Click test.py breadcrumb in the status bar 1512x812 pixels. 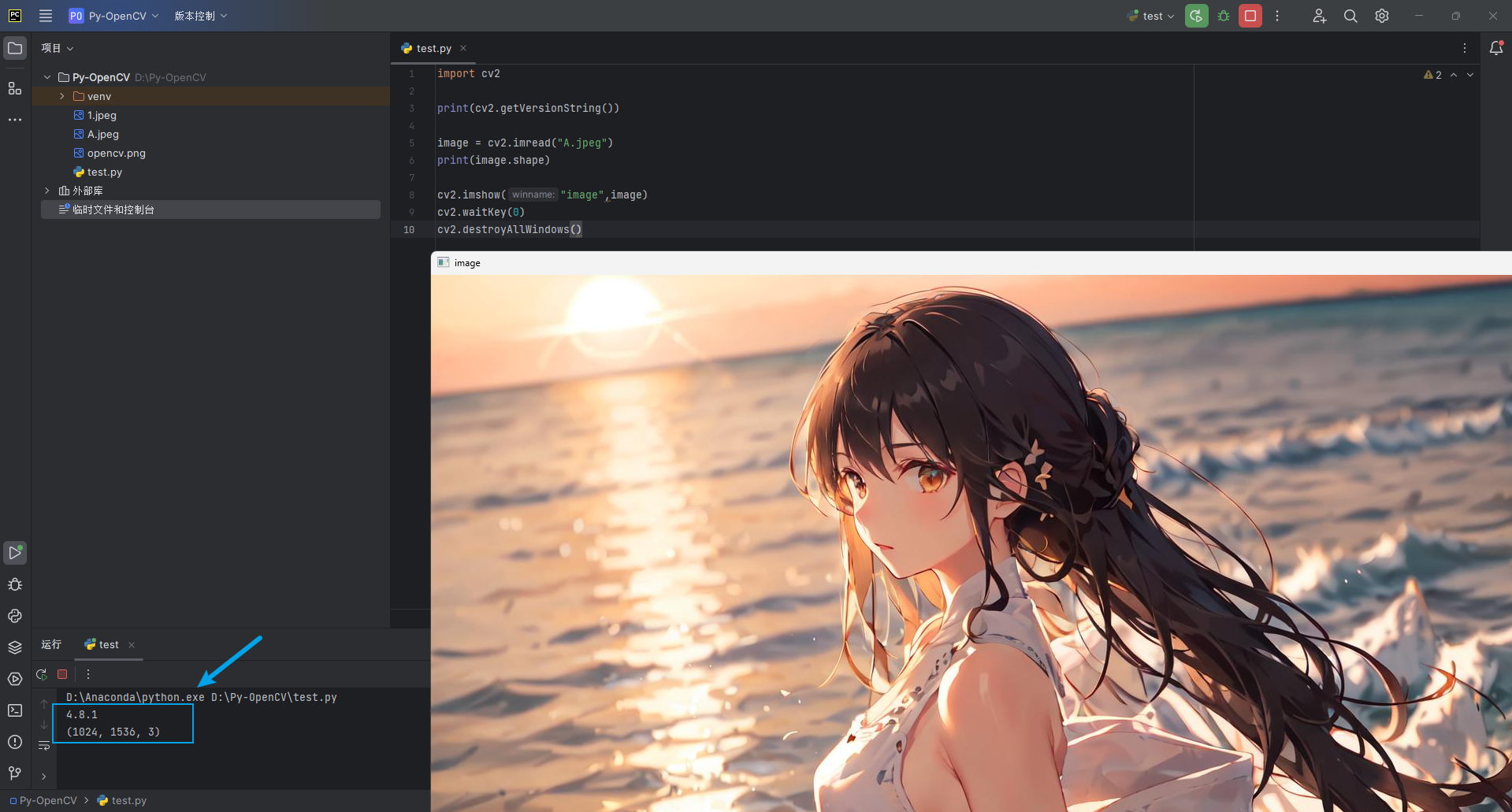pos(122,800)
